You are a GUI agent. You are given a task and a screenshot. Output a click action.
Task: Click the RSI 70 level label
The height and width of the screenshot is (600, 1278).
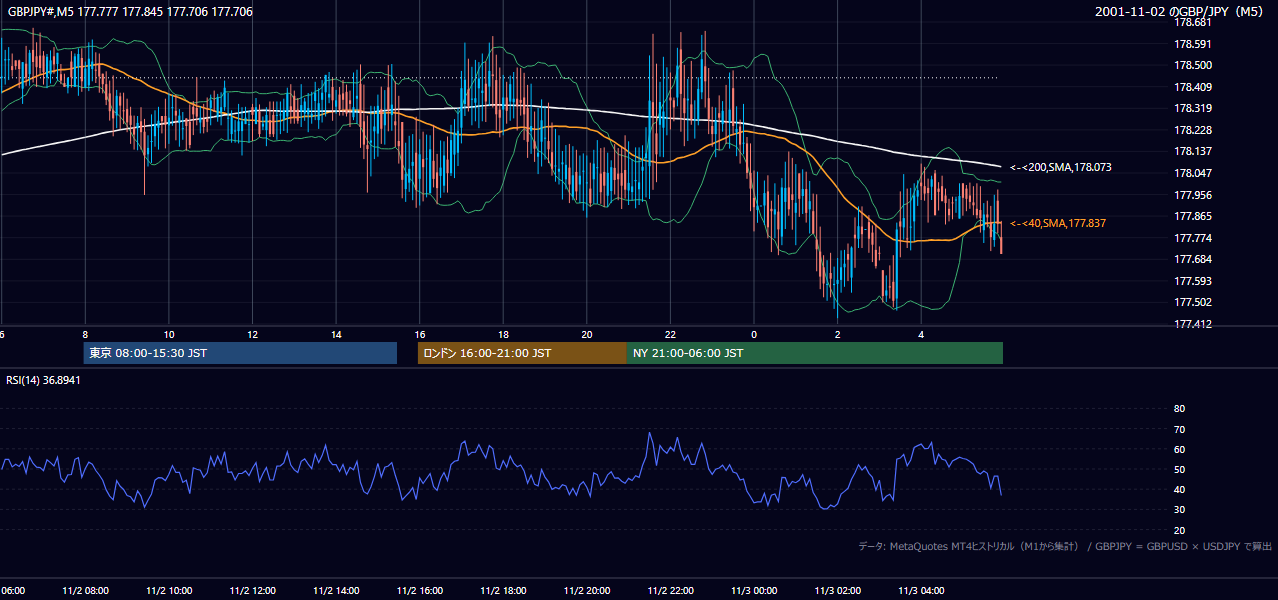tap(1179, 429)
